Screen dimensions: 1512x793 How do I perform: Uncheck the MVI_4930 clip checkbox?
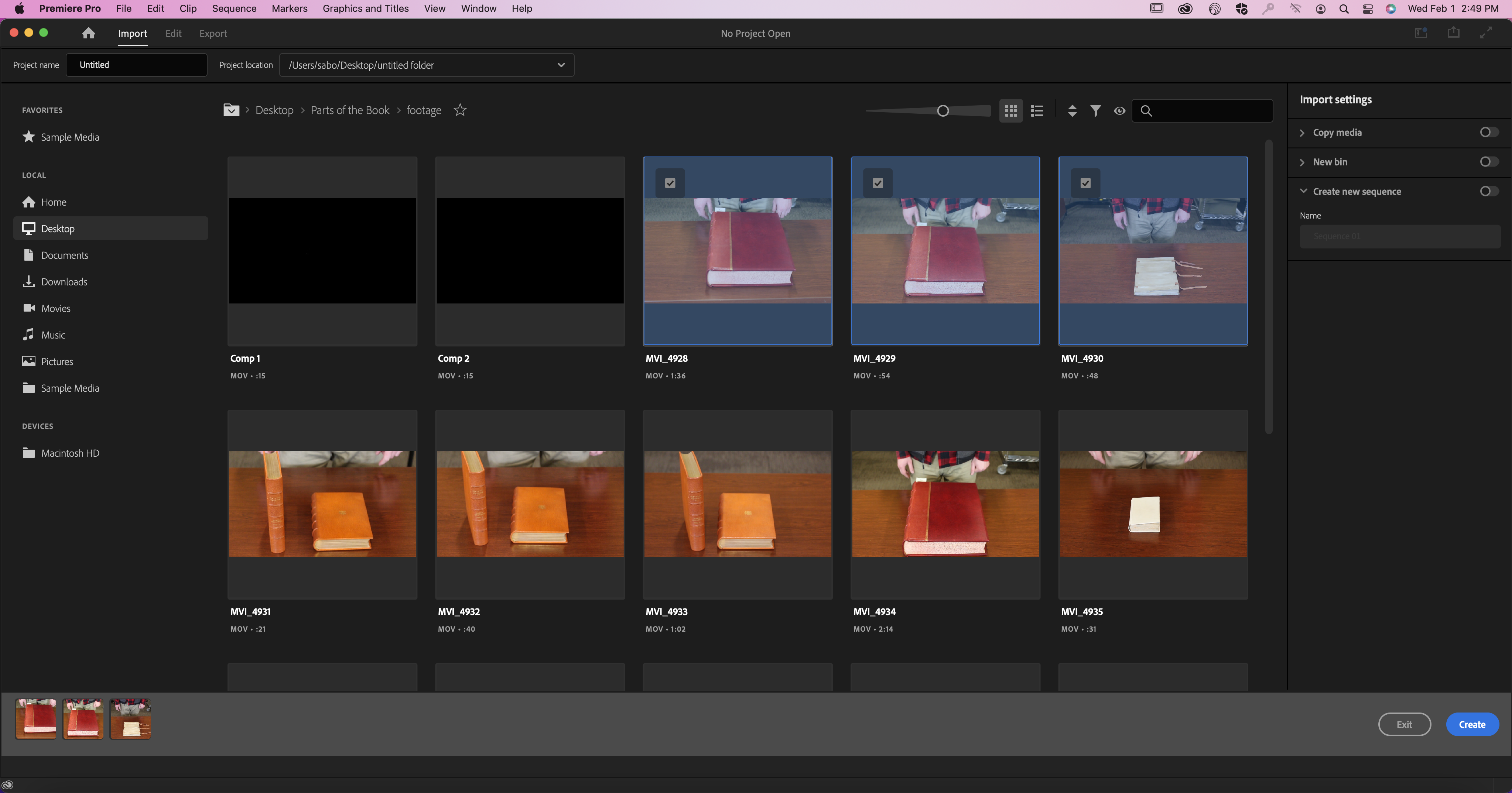(x=1086, y=183)
